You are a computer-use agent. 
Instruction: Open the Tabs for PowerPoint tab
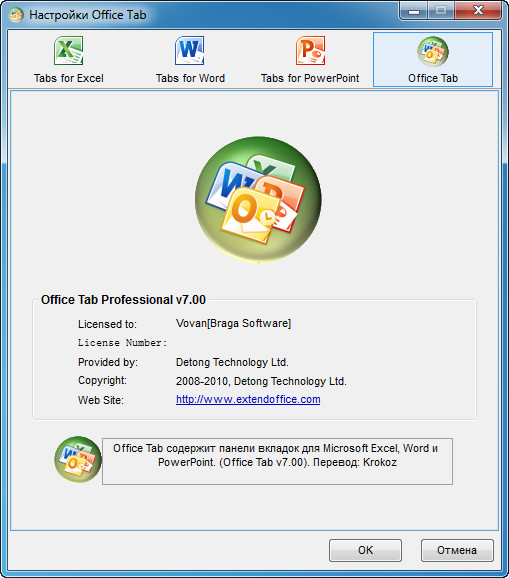310,60
